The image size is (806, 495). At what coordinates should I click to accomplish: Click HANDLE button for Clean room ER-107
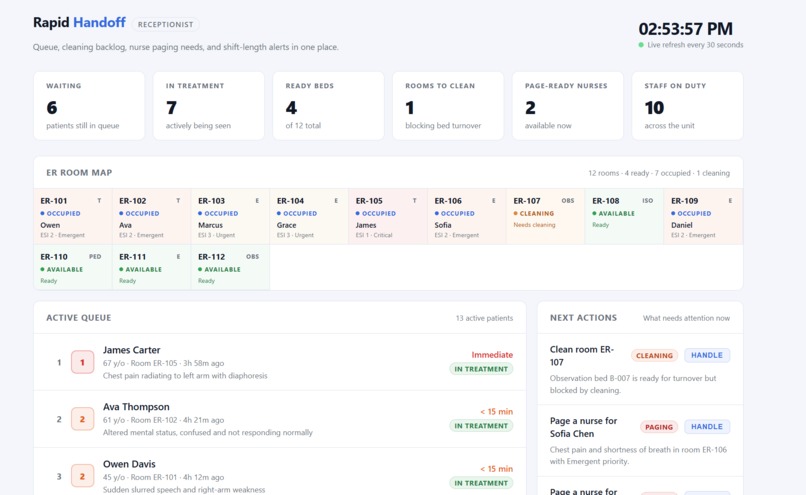(707, 355)
